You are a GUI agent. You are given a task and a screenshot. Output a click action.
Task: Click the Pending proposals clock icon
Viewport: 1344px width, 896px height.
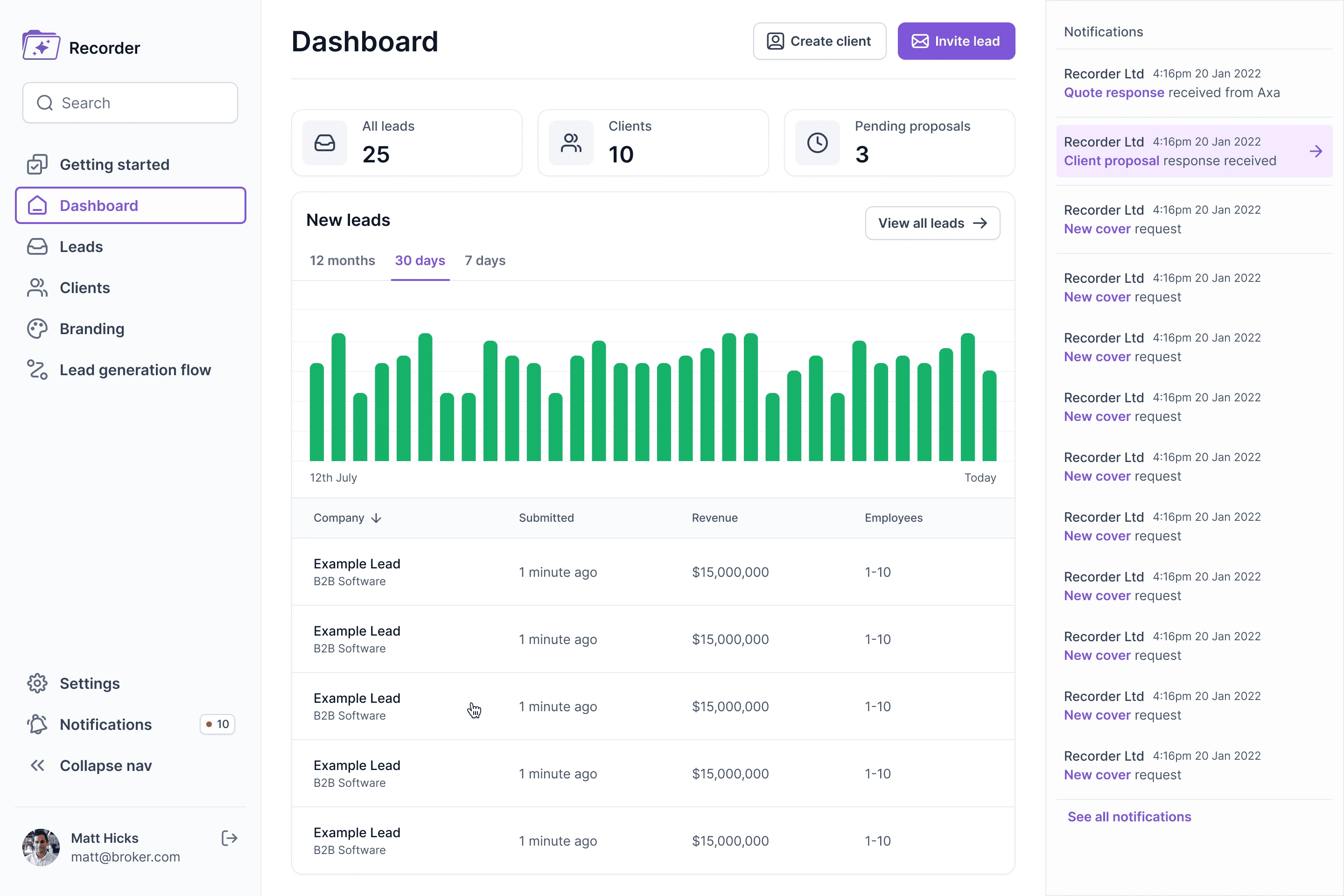(817, 143)
